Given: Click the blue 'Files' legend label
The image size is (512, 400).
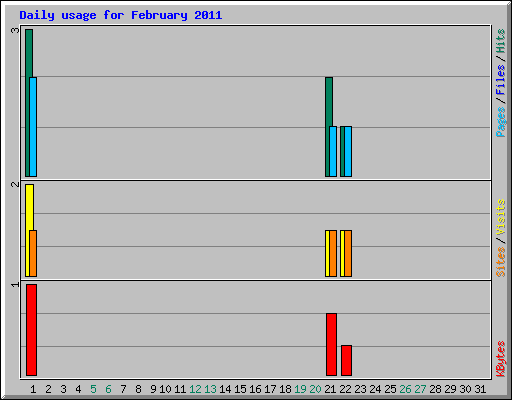Looking at the screenshot, I should tap(501, 79).
